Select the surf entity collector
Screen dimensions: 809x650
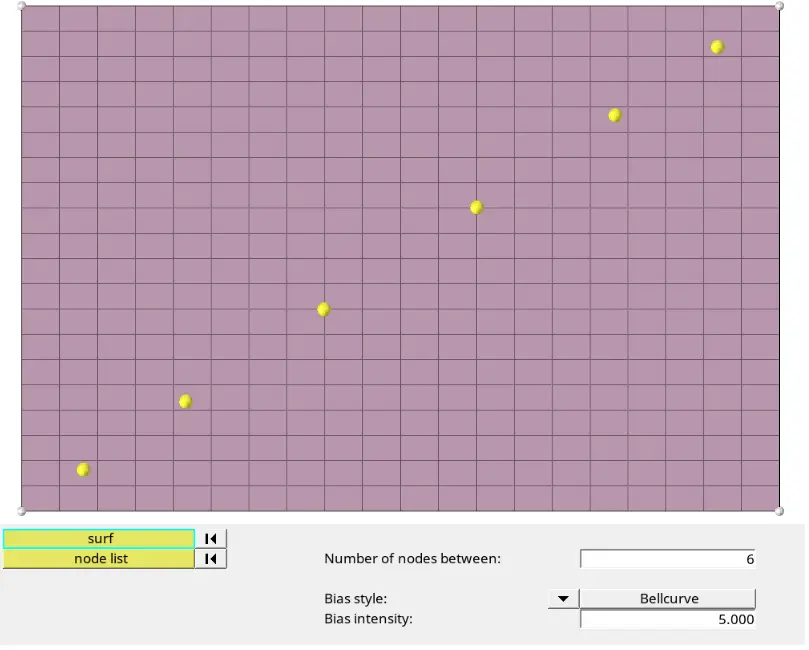coord(99,541)
